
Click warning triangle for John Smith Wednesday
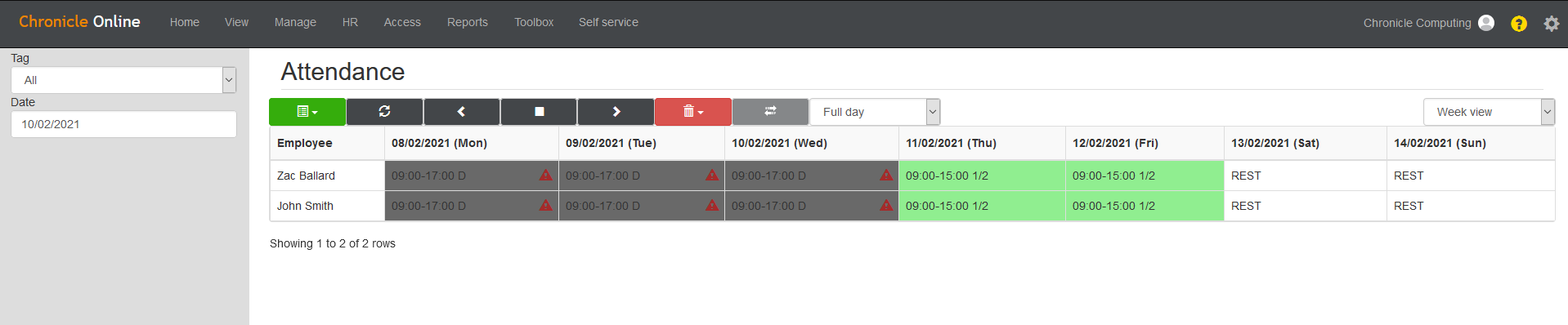(x=886, y=206)
